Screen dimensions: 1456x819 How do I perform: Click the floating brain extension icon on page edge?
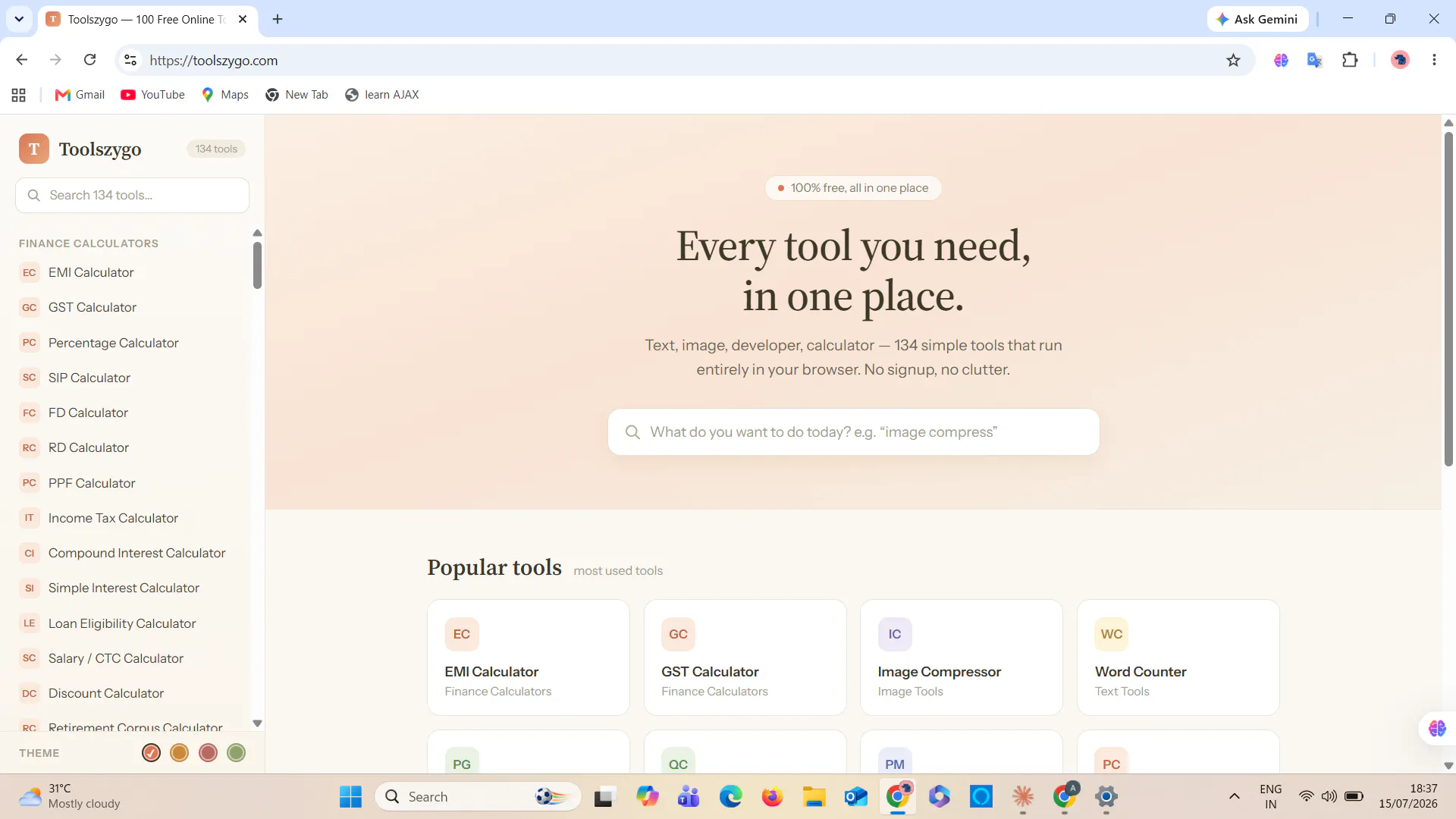point(1437,729)
